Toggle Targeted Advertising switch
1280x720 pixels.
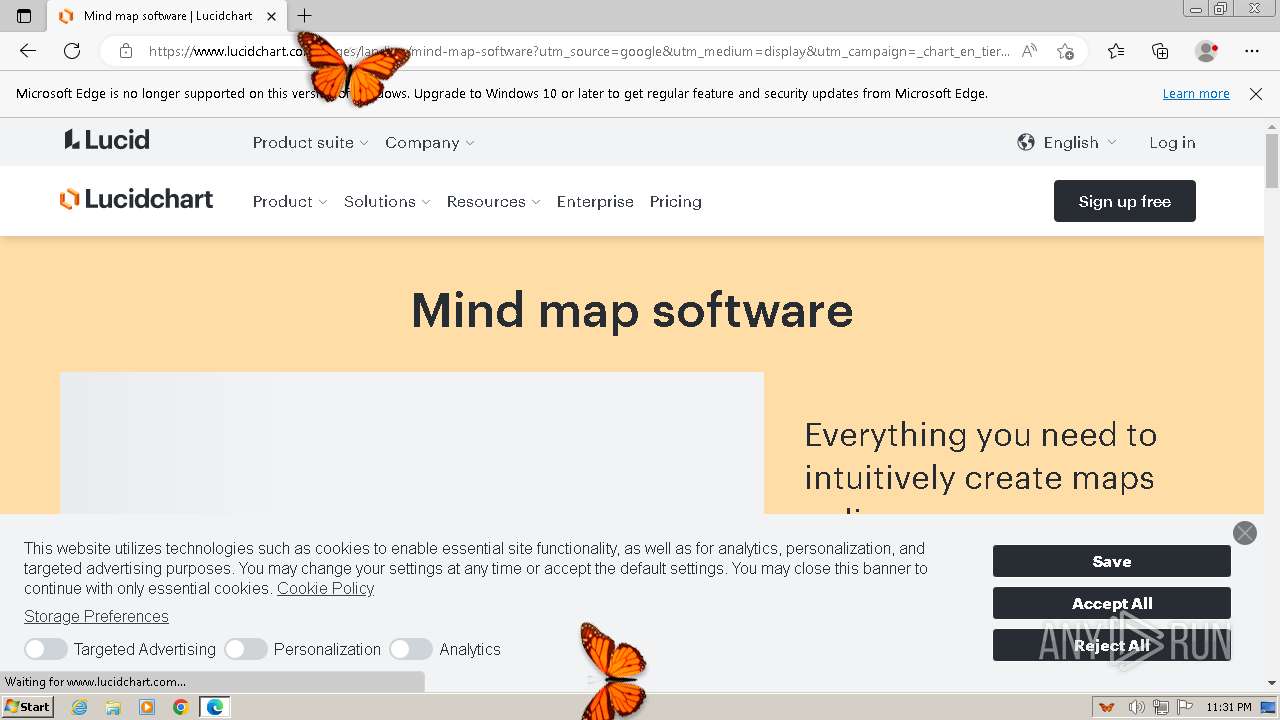(x=46, y=649)
